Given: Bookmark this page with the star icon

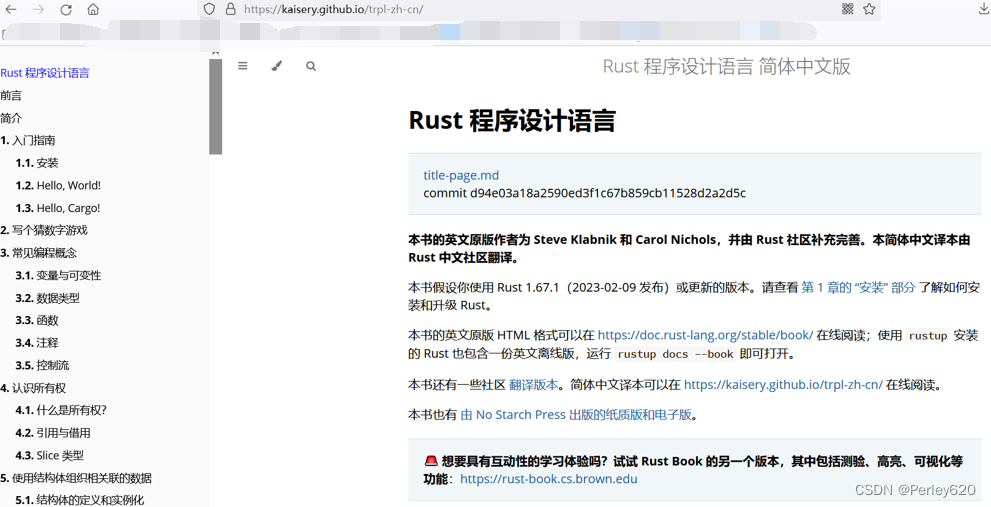Looking at the screenshot, I should 870,9.
